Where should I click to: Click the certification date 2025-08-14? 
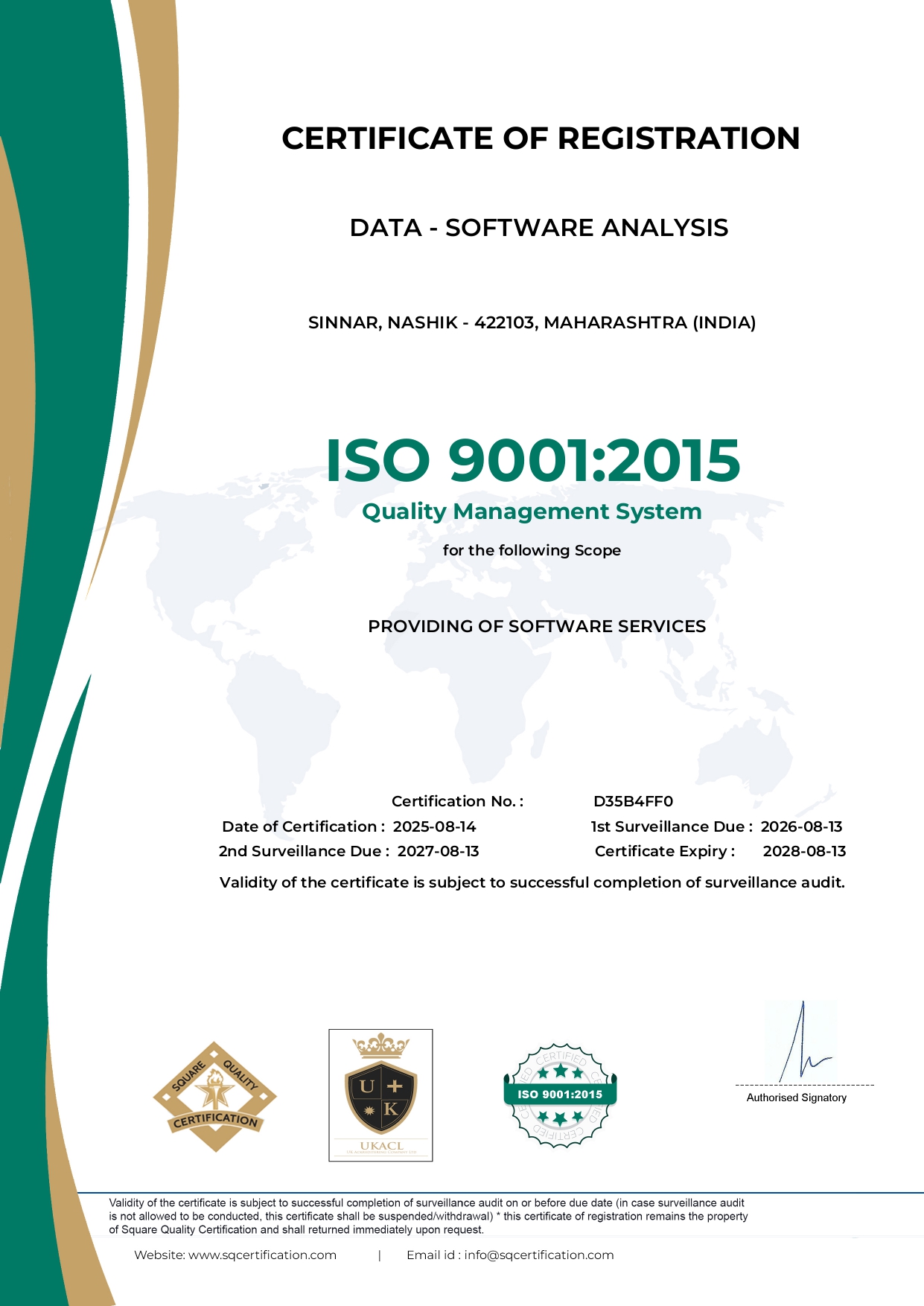coord(434,826)
